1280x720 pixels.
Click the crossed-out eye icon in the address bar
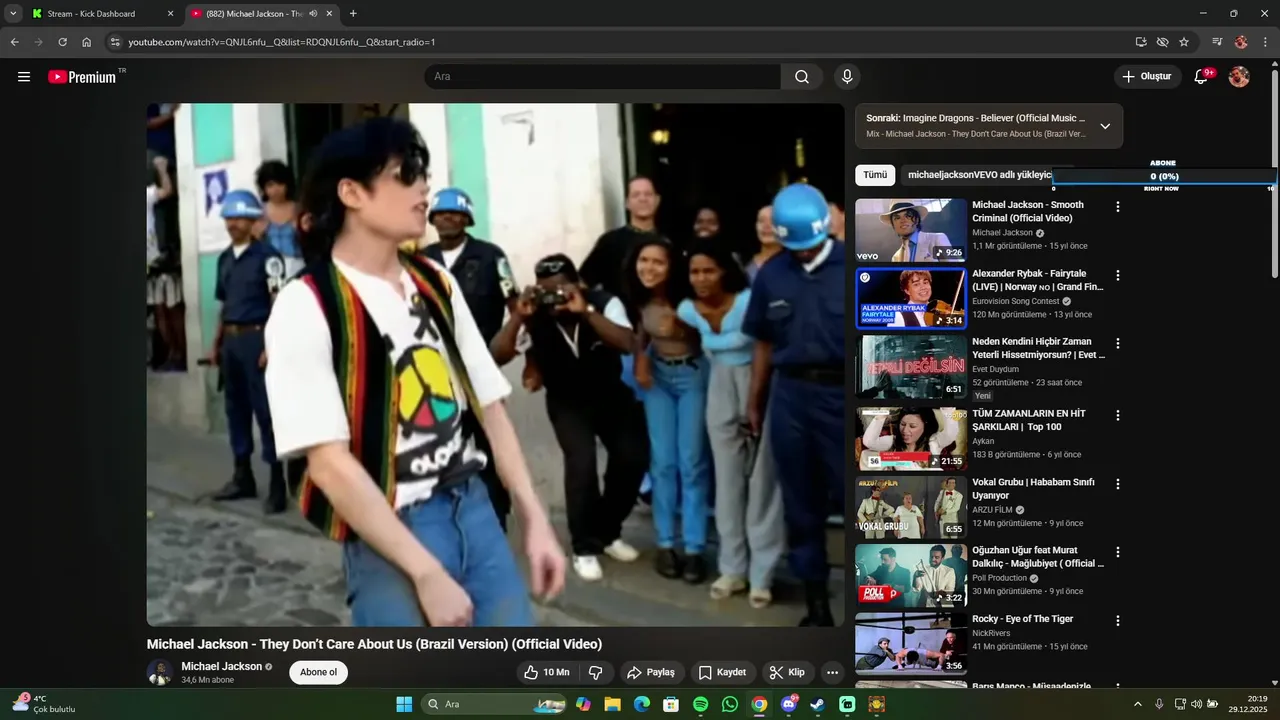1162,42
